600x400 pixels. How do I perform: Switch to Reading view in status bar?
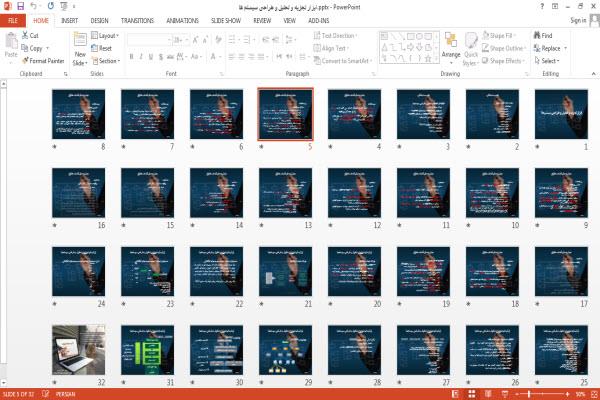click(x=488, y=394)
